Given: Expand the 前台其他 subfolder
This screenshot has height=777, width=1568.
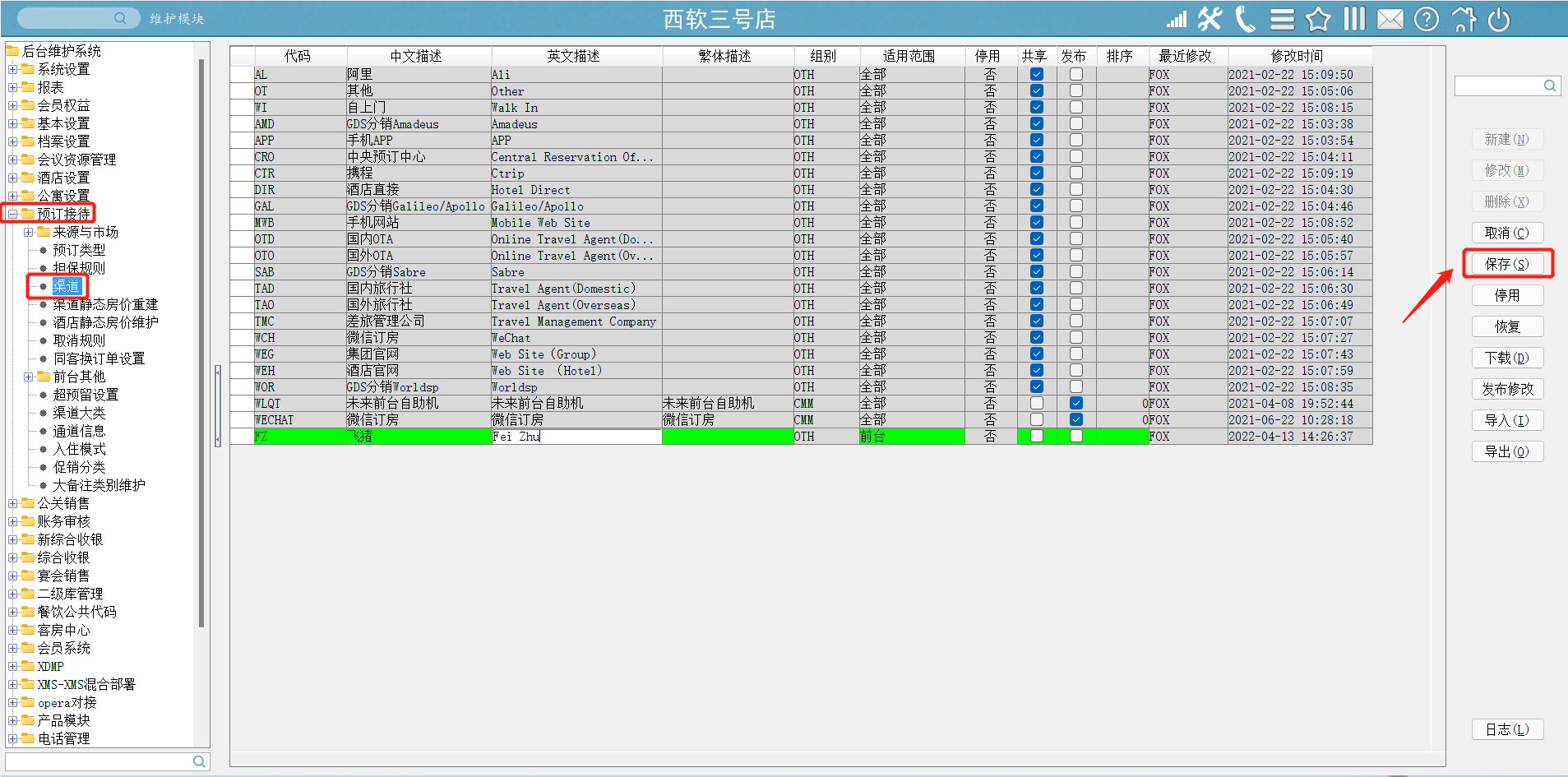Looking at the screenshot, I should pyautogui.click(x=28, y=377).
